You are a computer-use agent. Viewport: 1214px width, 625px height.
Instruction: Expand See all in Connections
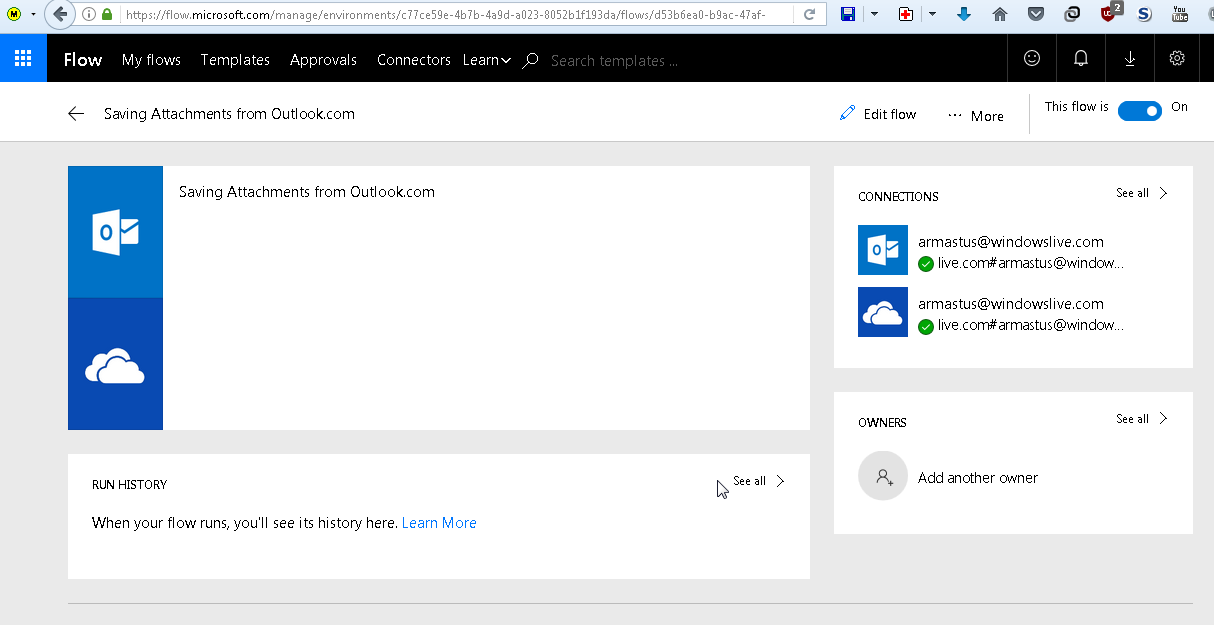pos(1141,193)
